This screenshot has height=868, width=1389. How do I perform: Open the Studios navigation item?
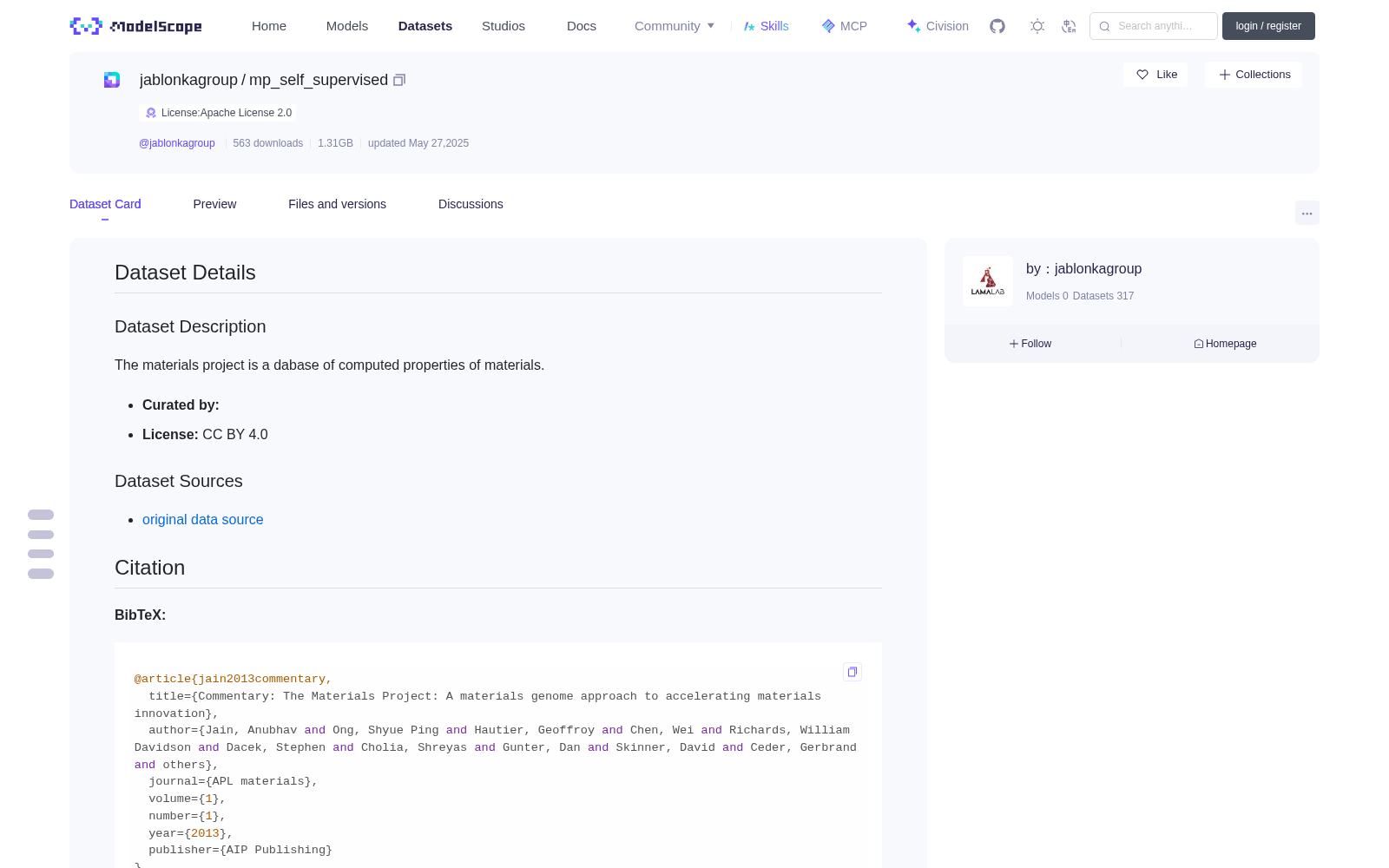[504, 26]
